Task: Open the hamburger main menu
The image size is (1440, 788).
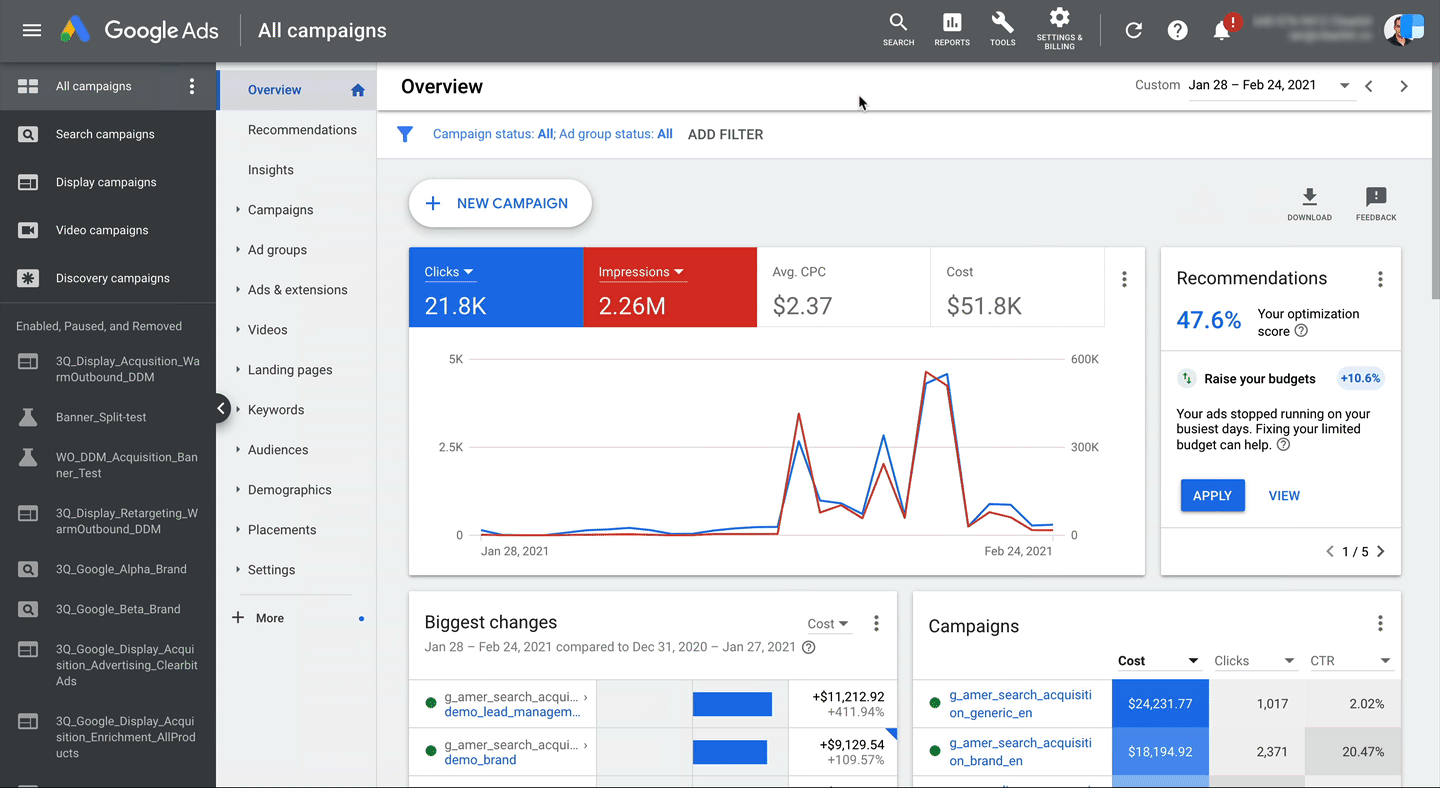Action: (32, 30)
